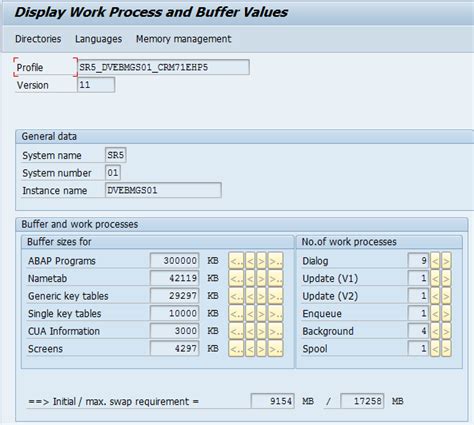Increase the Update (V1) work processes
The image size is (474, 425).
[x=446, y=278]
